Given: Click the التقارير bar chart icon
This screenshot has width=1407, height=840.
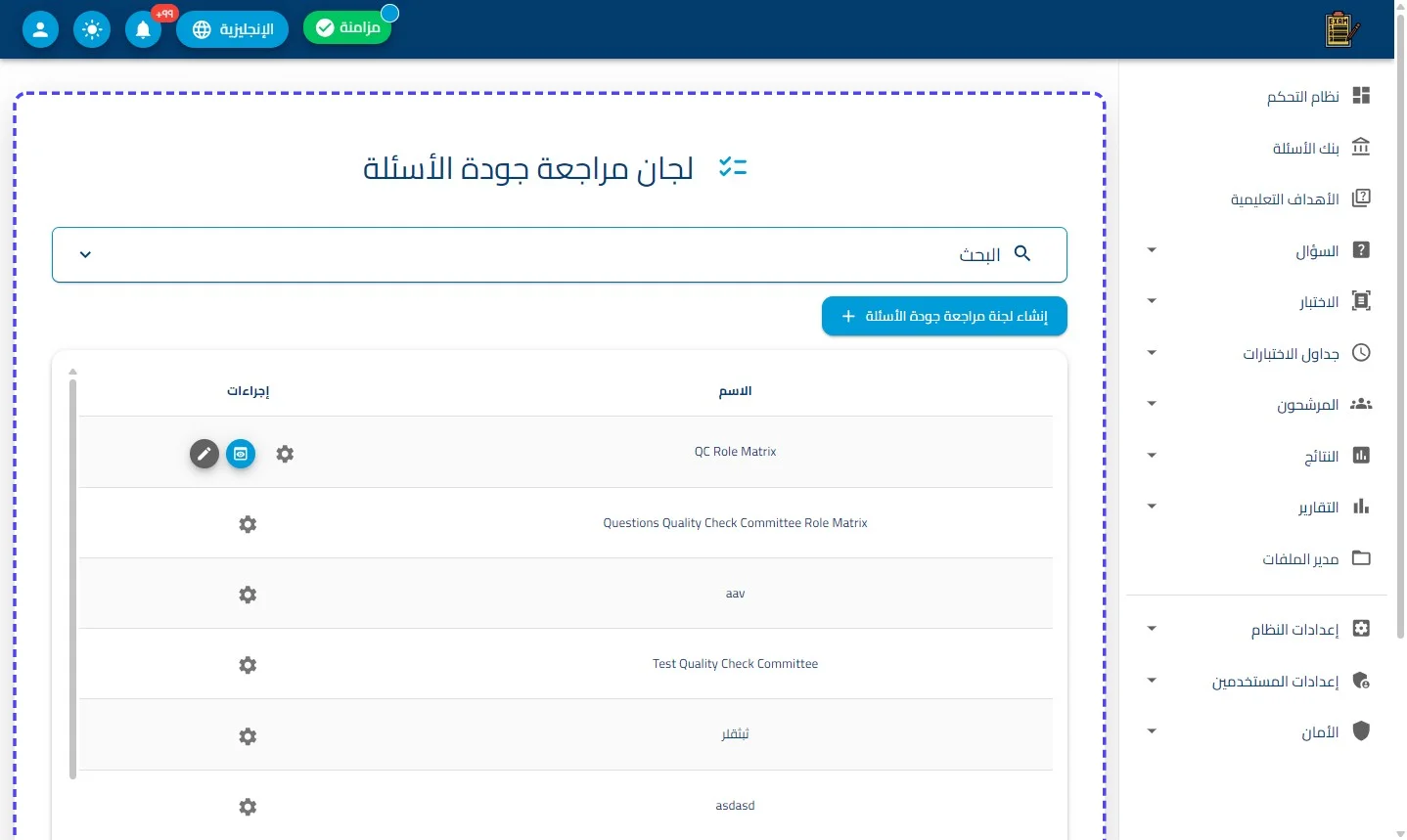Looking at the screenshot, I should tap(1361, 507).
